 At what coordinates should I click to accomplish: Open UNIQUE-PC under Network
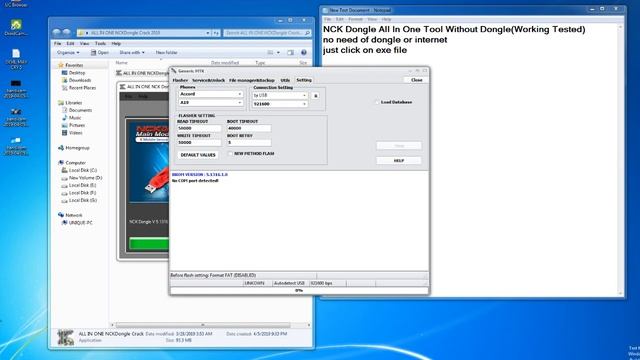80,223
